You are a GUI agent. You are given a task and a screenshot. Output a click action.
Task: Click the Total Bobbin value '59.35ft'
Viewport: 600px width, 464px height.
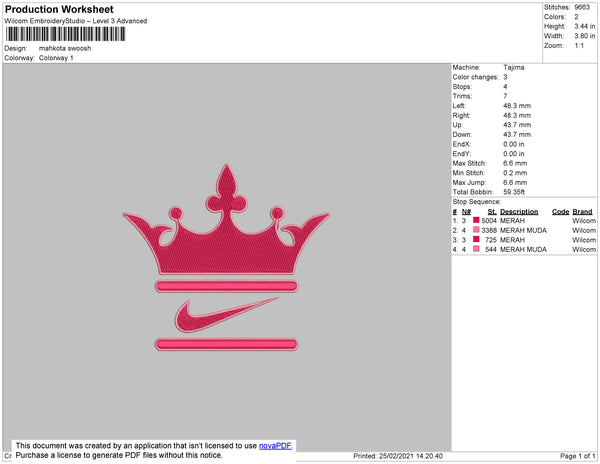(x=514, y=192)
